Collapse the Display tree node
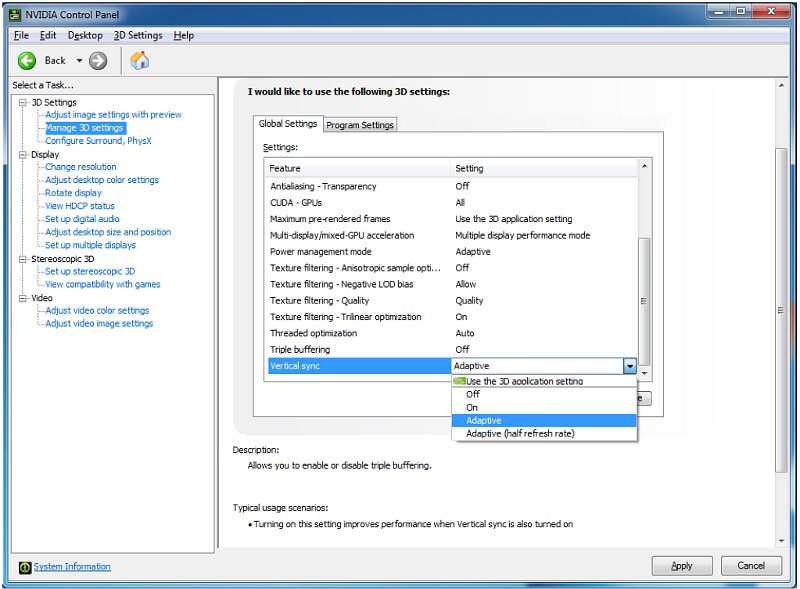The width and height of the screenshot is (800, 589). pyautogui.click(x=22, y=155)
